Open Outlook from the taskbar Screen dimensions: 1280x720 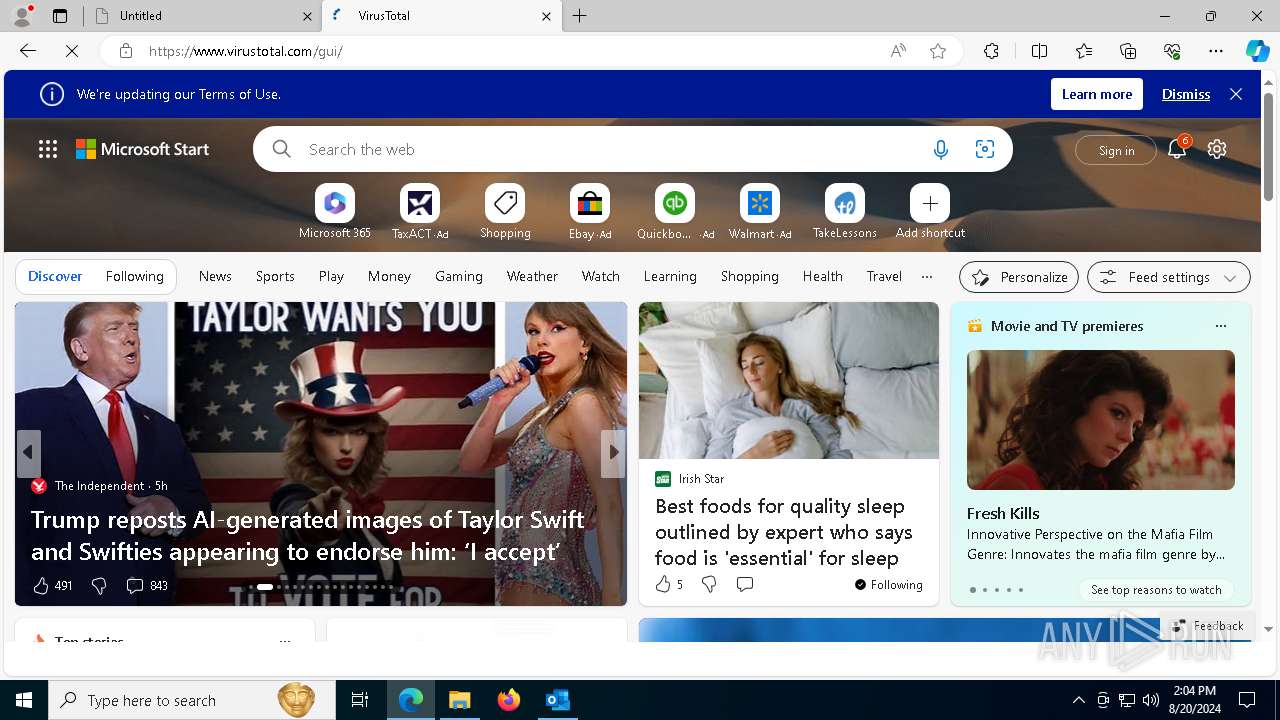tap(557, 700)
